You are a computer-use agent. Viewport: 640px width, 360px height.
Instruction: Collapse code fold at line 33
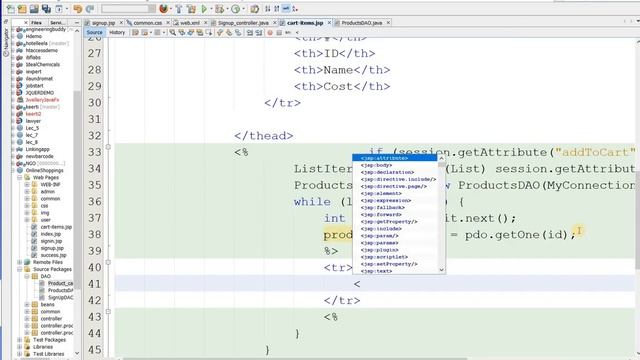click(x=108, y=147)
